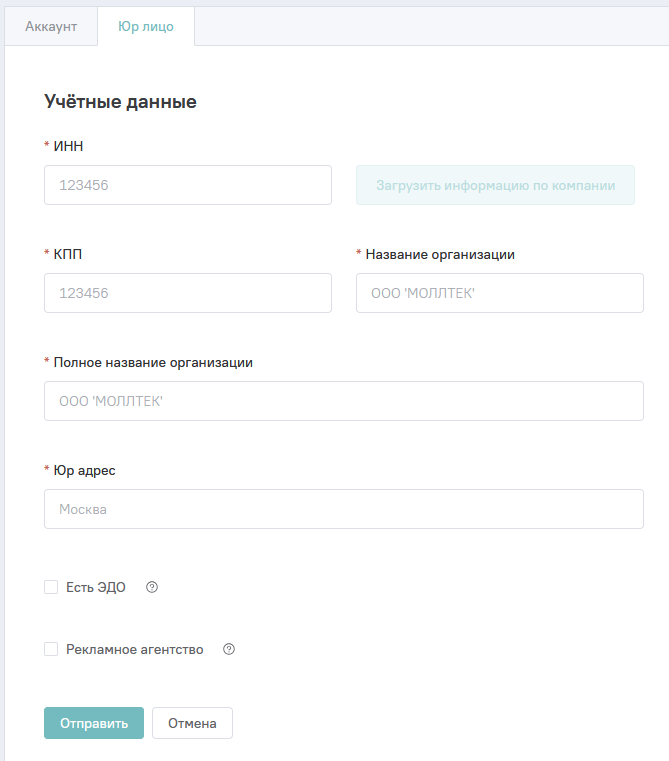Select the Юр лицо tab
This screenshot has height=761, width=669.
[x=146, y=27]
